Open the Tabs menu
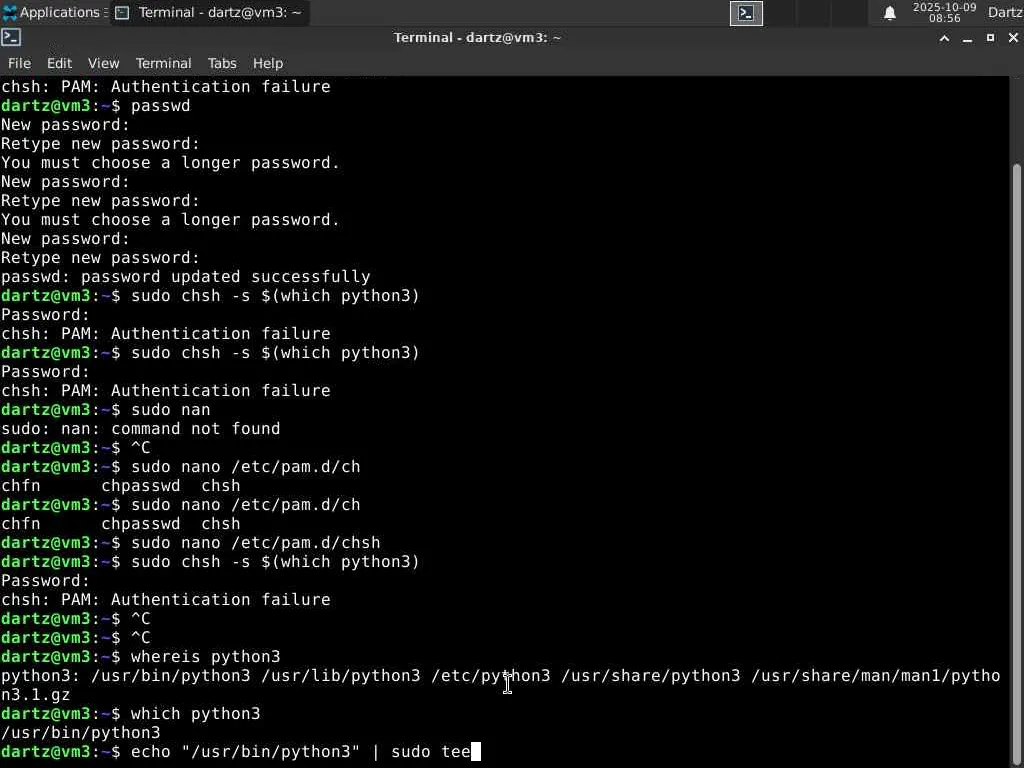The image size is (1024, 768). 222,63
